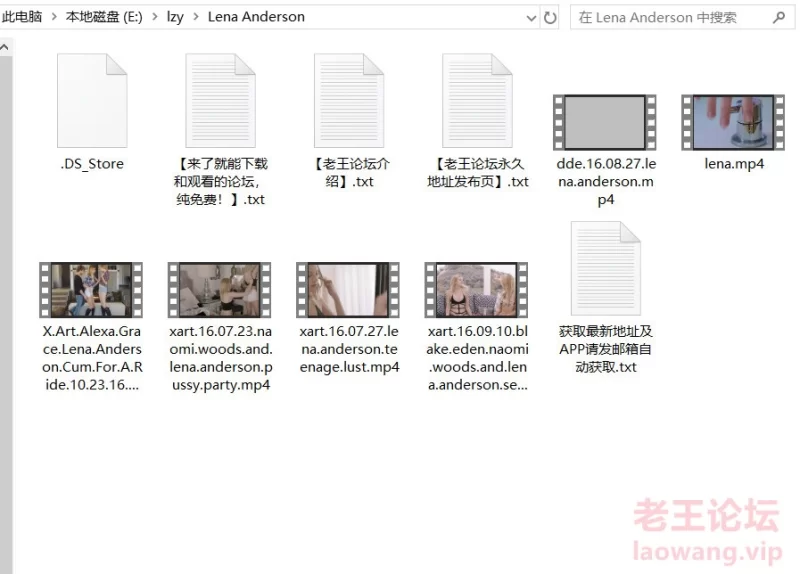Screen dimensions: 800x574
Task: Select the xart.16.09.10 video thumbnail
Action: click(x=477, y=290)
